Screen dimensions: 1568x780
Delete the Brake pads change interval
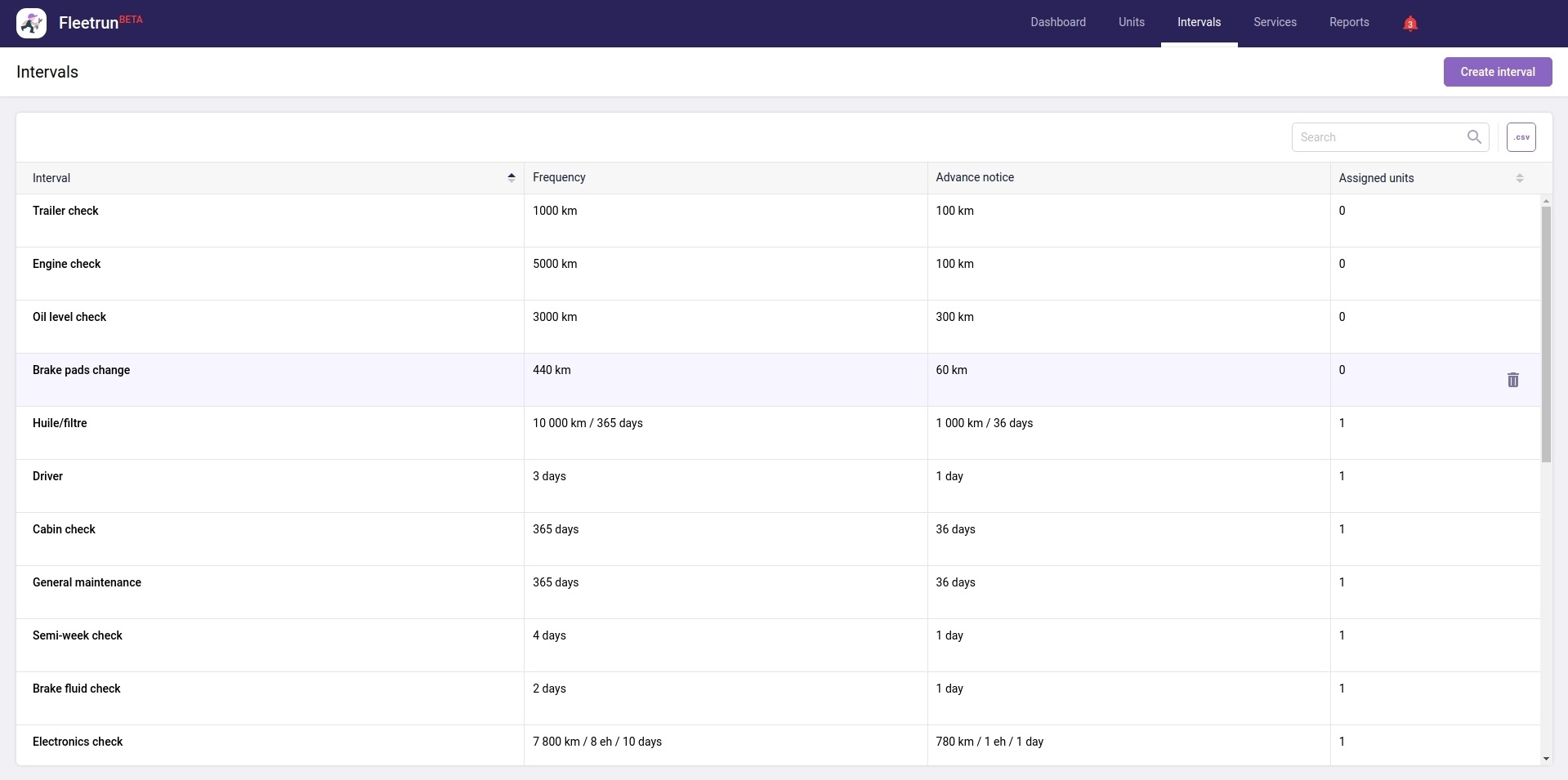(1512, 380)
